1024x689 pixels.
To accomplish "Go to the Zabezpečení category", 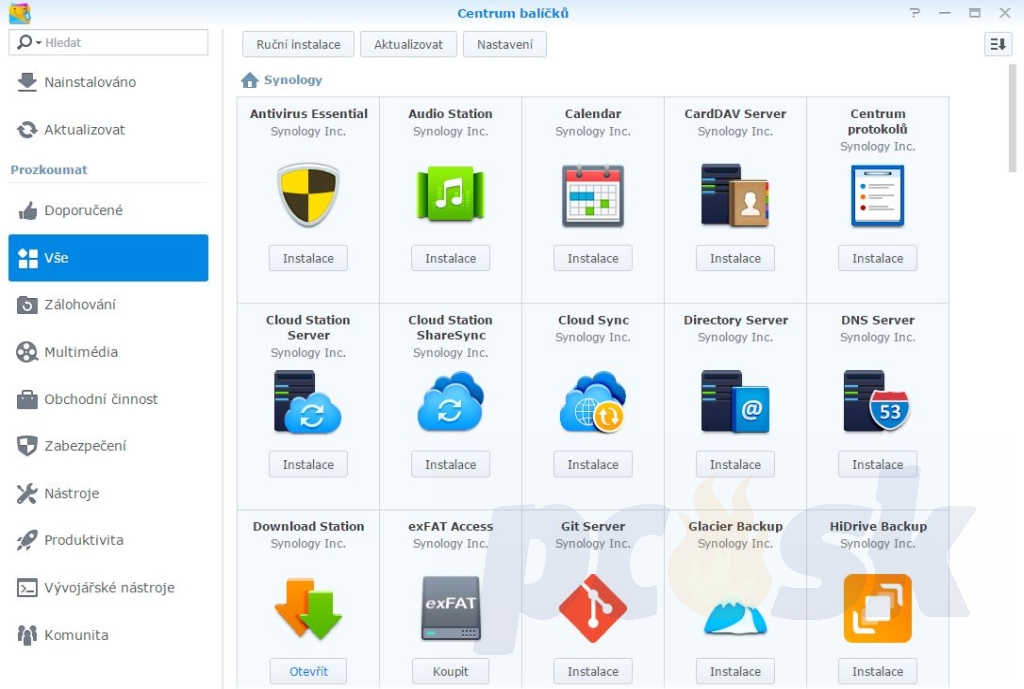I will (x=85, y=446).
